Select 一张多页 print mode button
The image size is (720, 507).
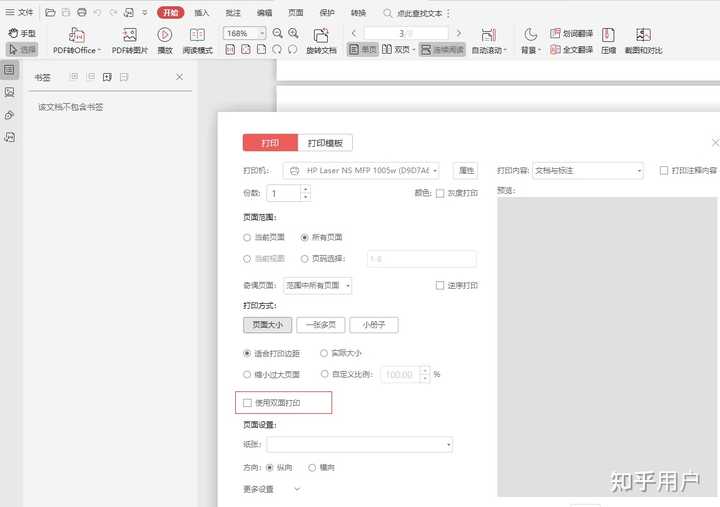[321, 325]
